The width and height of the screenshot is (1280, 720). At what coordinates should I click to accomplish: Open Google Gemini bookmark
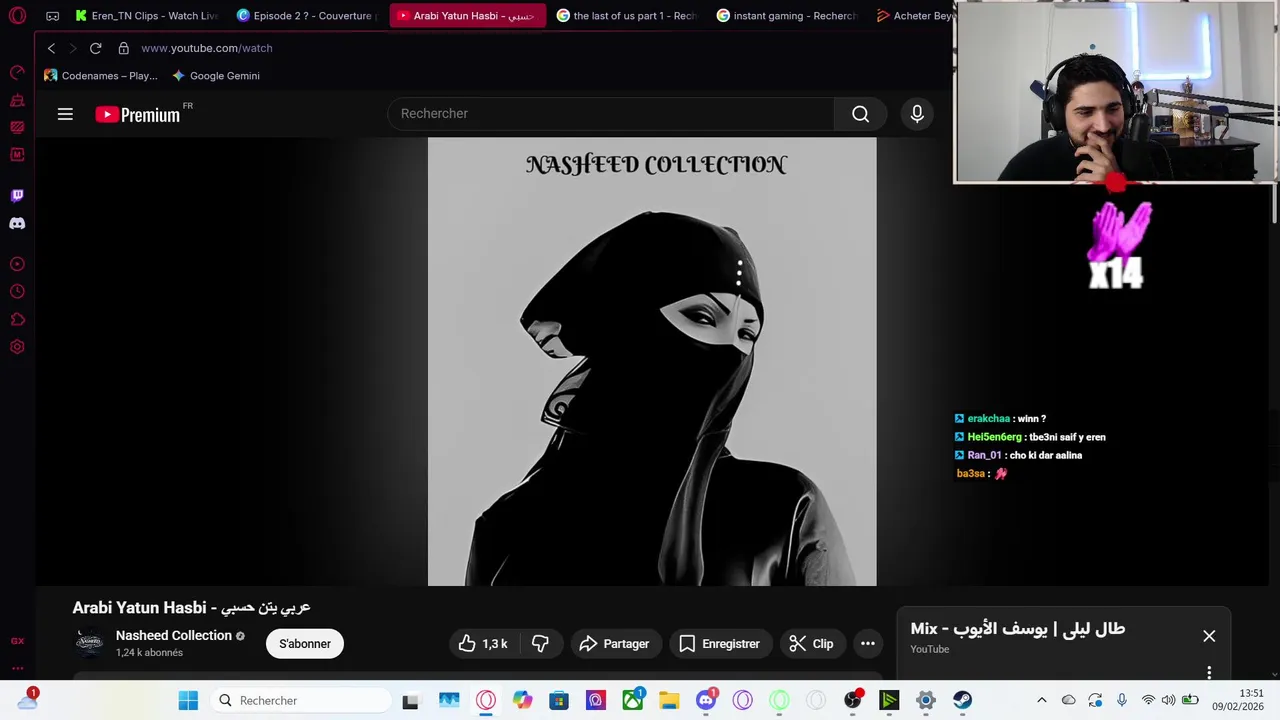[x=216, y=76]
